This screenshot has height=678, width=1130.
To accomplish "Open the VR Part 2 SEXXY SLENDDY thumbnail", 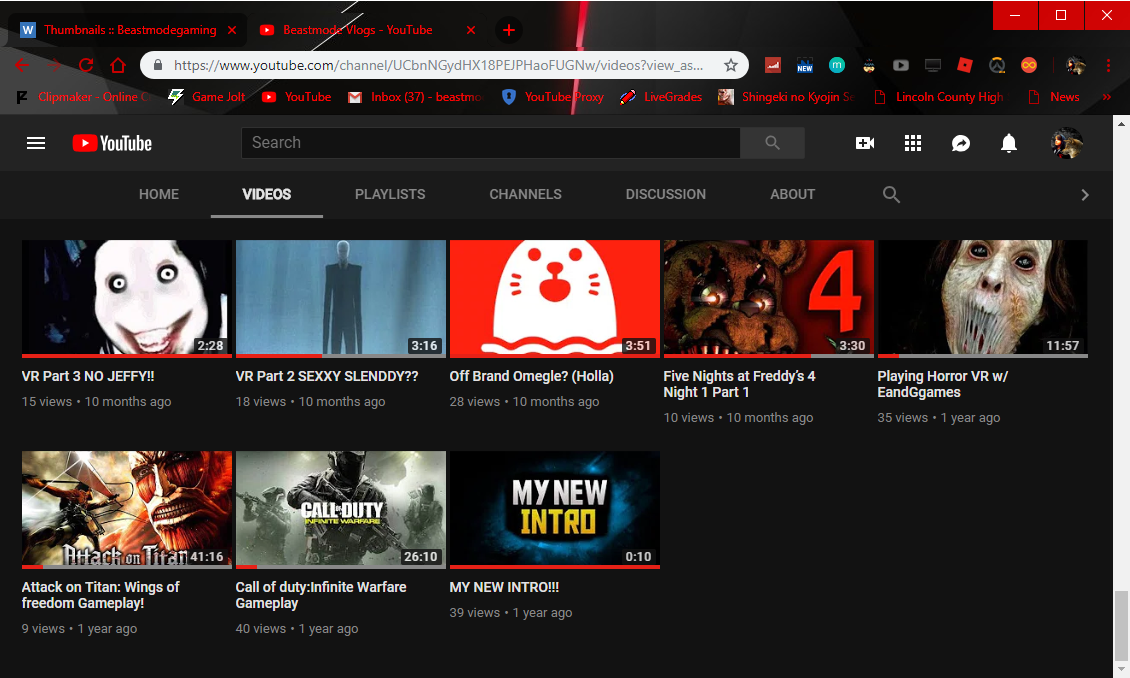I will pyautogui.click(x=341, y=298).
